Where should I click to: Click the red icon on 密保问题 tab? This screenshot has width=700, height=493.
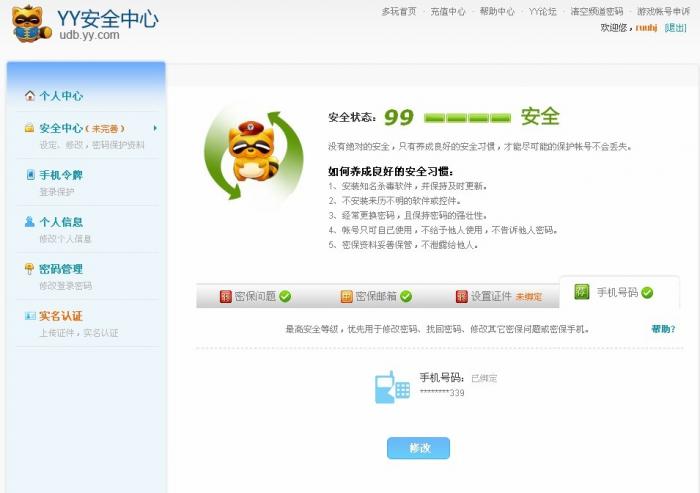tap(226, 297)
